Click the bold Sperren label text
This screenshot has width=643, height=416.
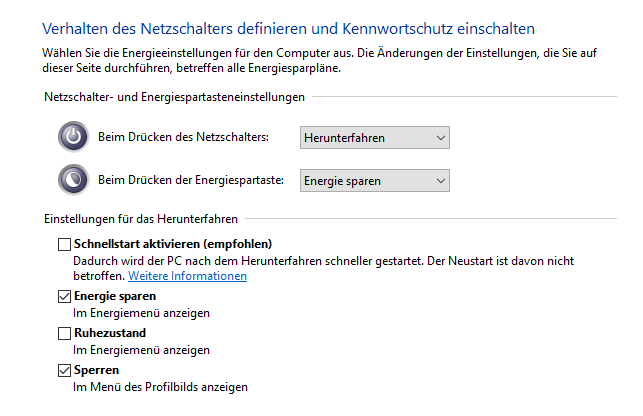click(96, 370)
